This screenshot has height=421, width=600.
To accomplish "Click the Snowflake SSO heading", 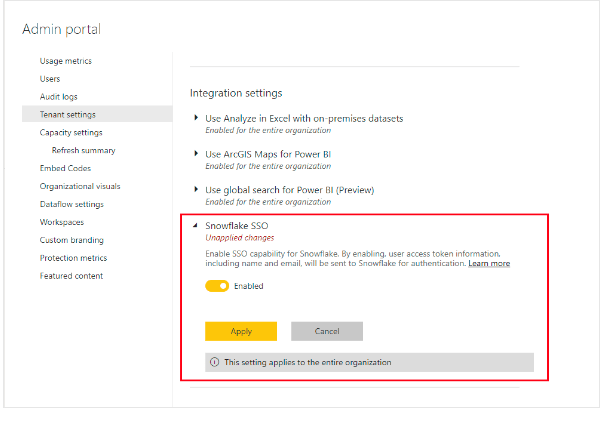I will tap(237, 226).
